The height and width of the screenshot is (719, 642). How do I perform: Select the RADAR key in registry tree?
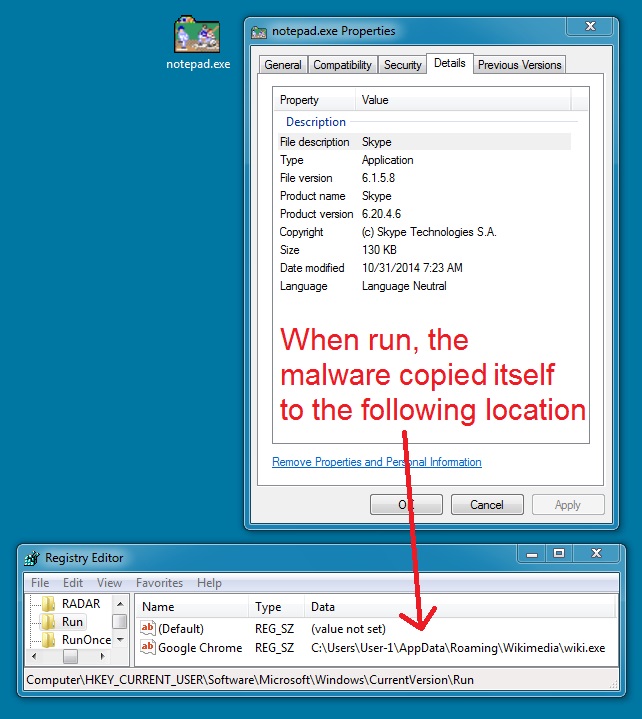click(81, 604)
